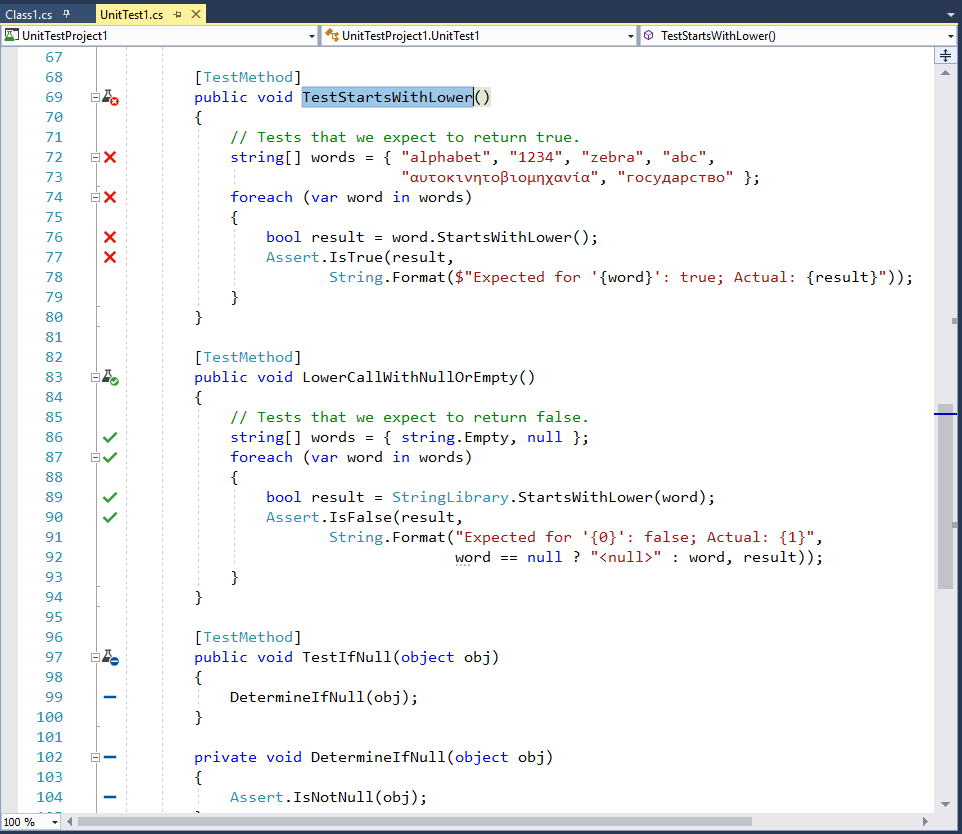Click the vertical scrollbar thumb
The width and height of the screenshot is (962, 834).
945,496
